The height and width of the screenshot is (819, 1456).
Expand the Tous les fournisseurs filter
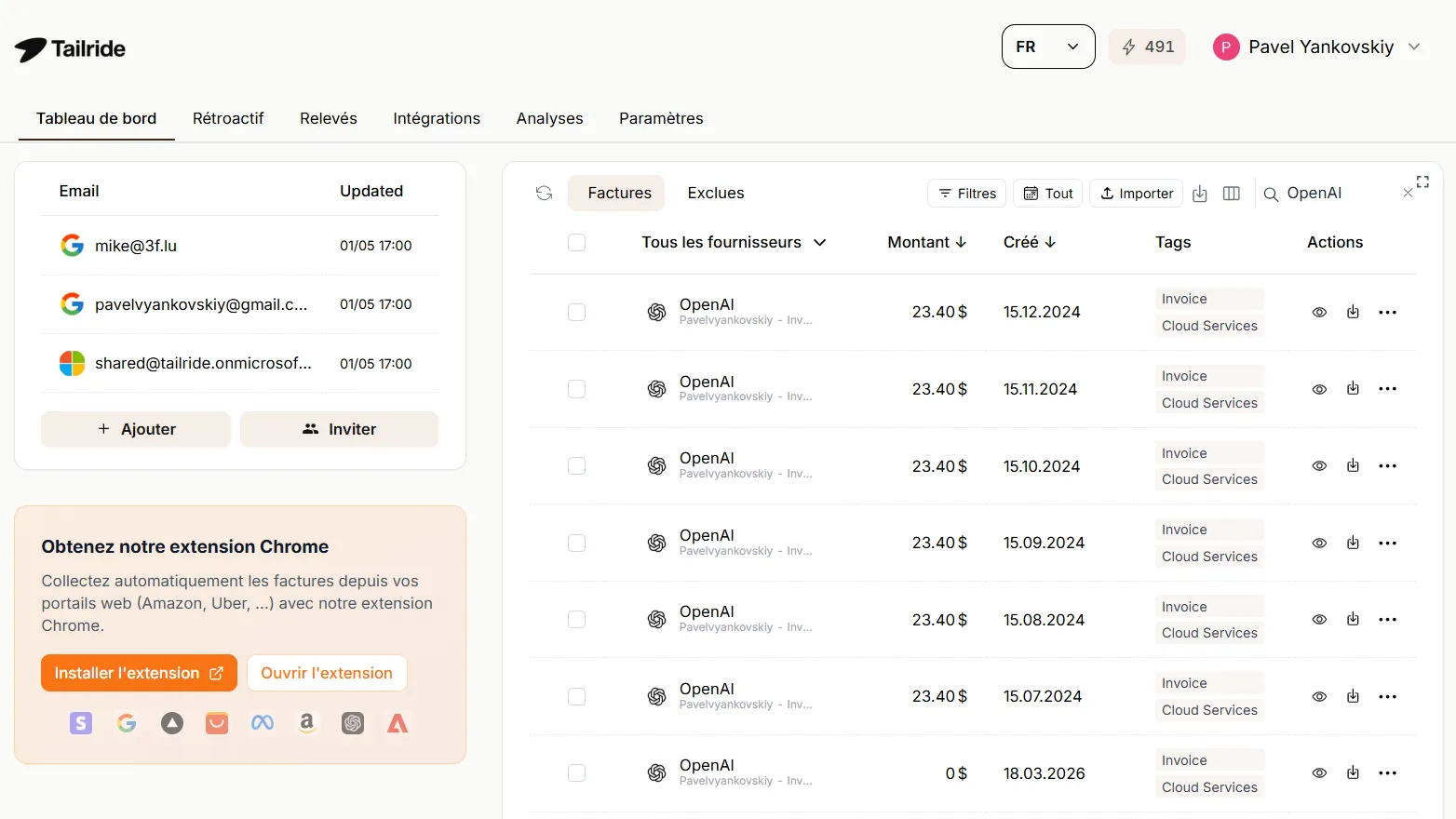pos(734,242)
